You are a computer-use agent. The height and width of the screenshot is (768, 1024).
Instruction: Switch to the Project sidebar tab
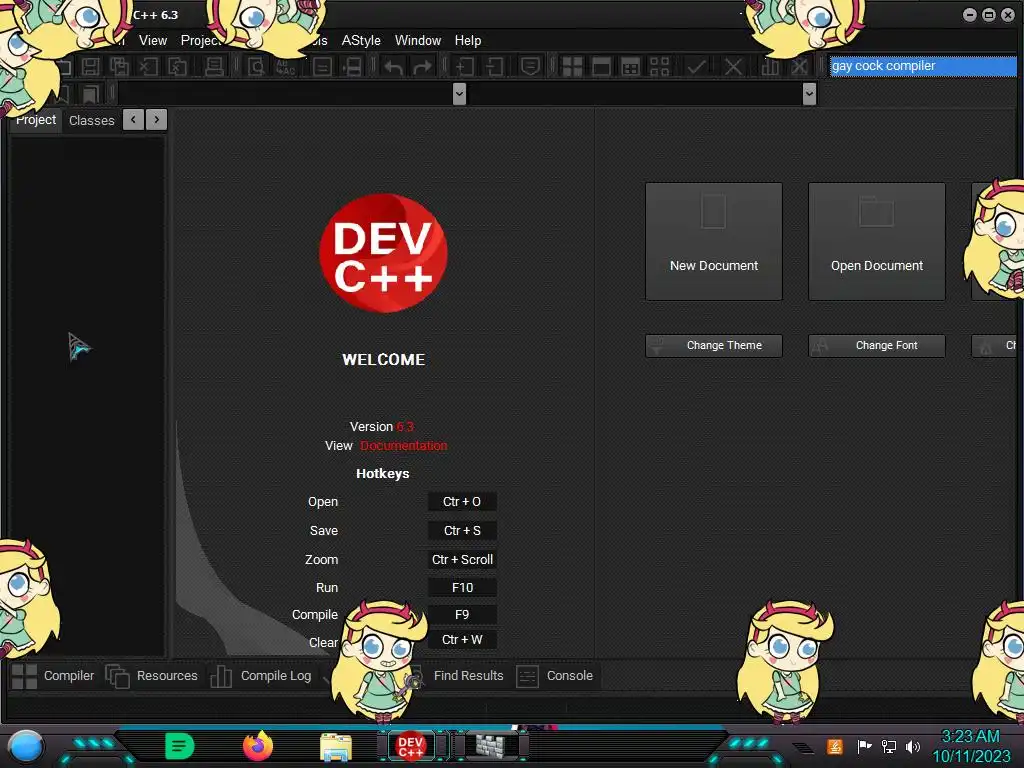tap(36, 120)
